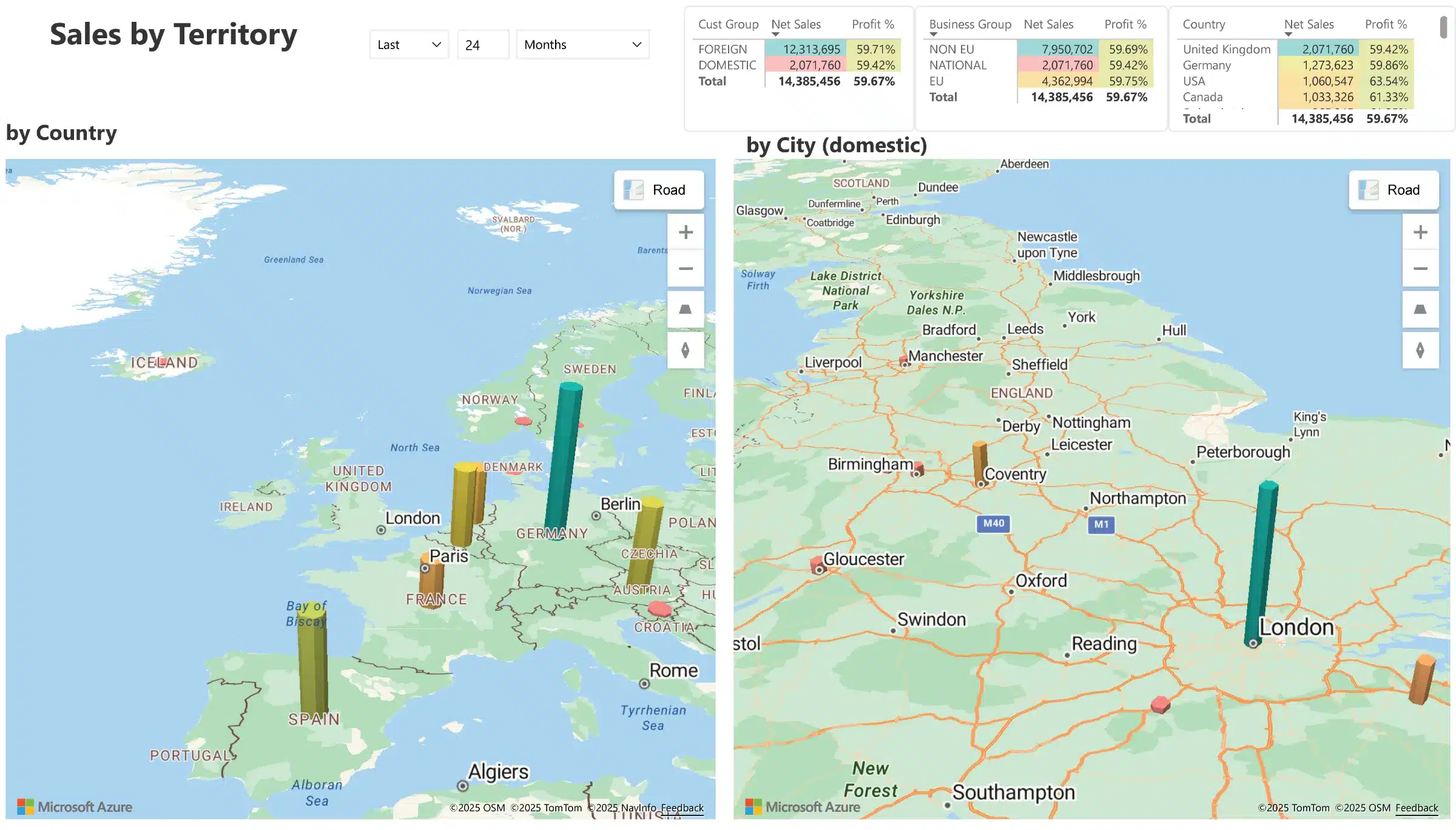Click the 24 period number field

pyautogui.click(x=482, y=45)
